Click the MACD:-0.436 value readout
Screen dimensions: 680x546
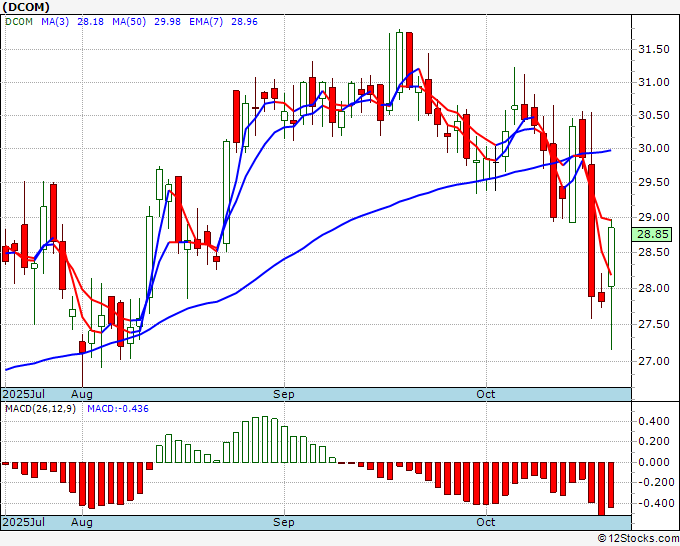[x=118, y=409]
